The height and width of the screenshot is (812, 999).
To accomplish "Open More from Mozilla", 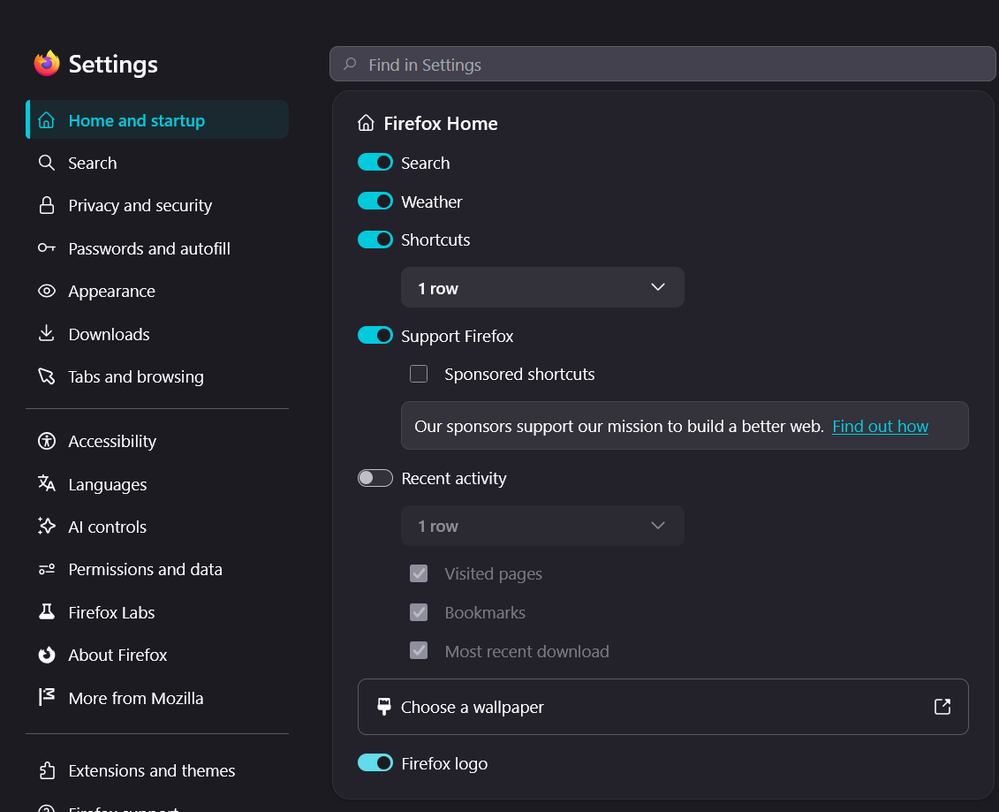I will [x=157, y=697].
